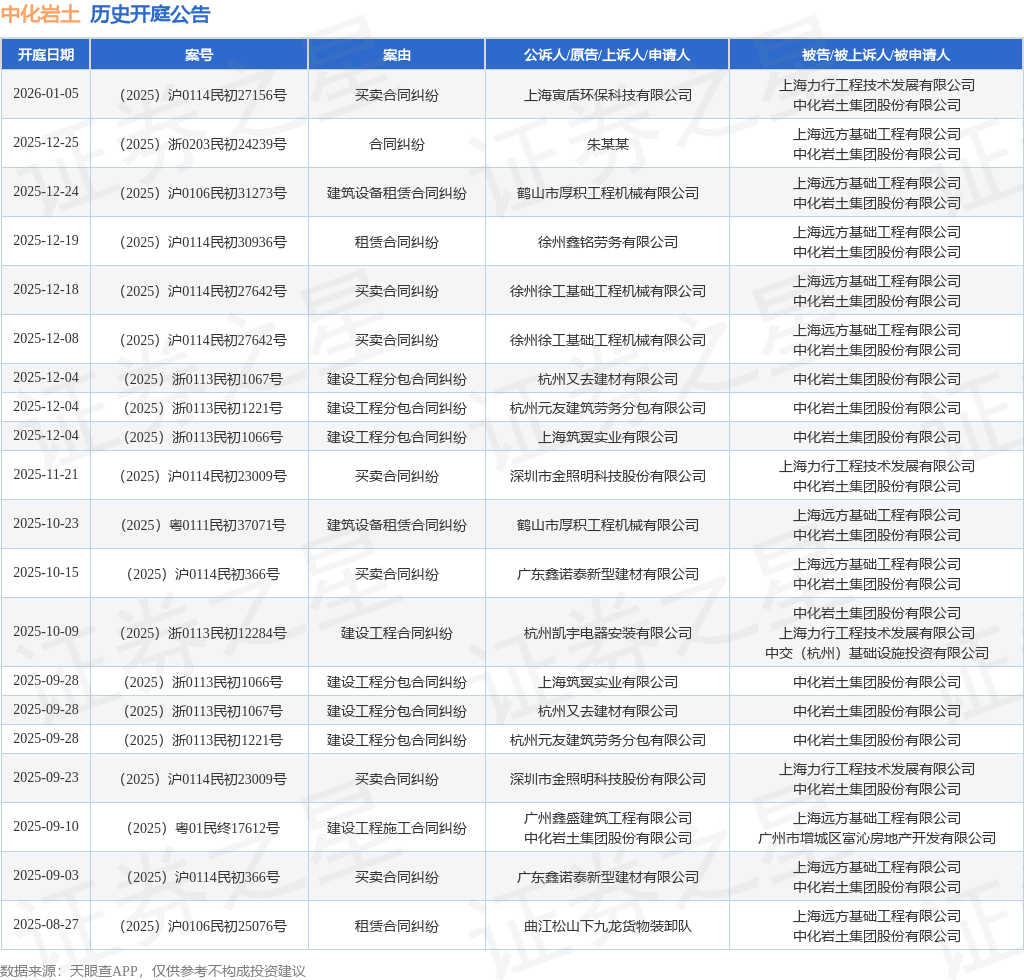
Task: Click 上海筑翌实业有限公司 in the 2025-12-04 row
Action: point(607,437)
